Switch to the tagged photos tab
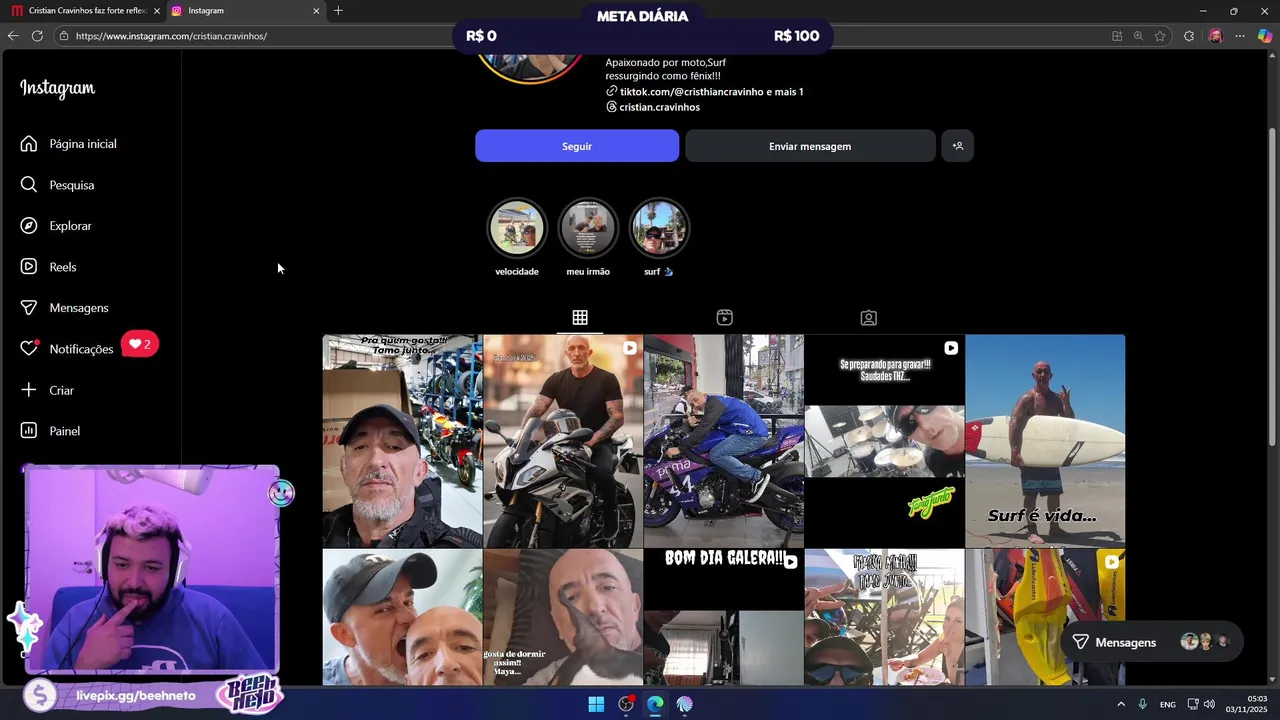 click(869, 318)
